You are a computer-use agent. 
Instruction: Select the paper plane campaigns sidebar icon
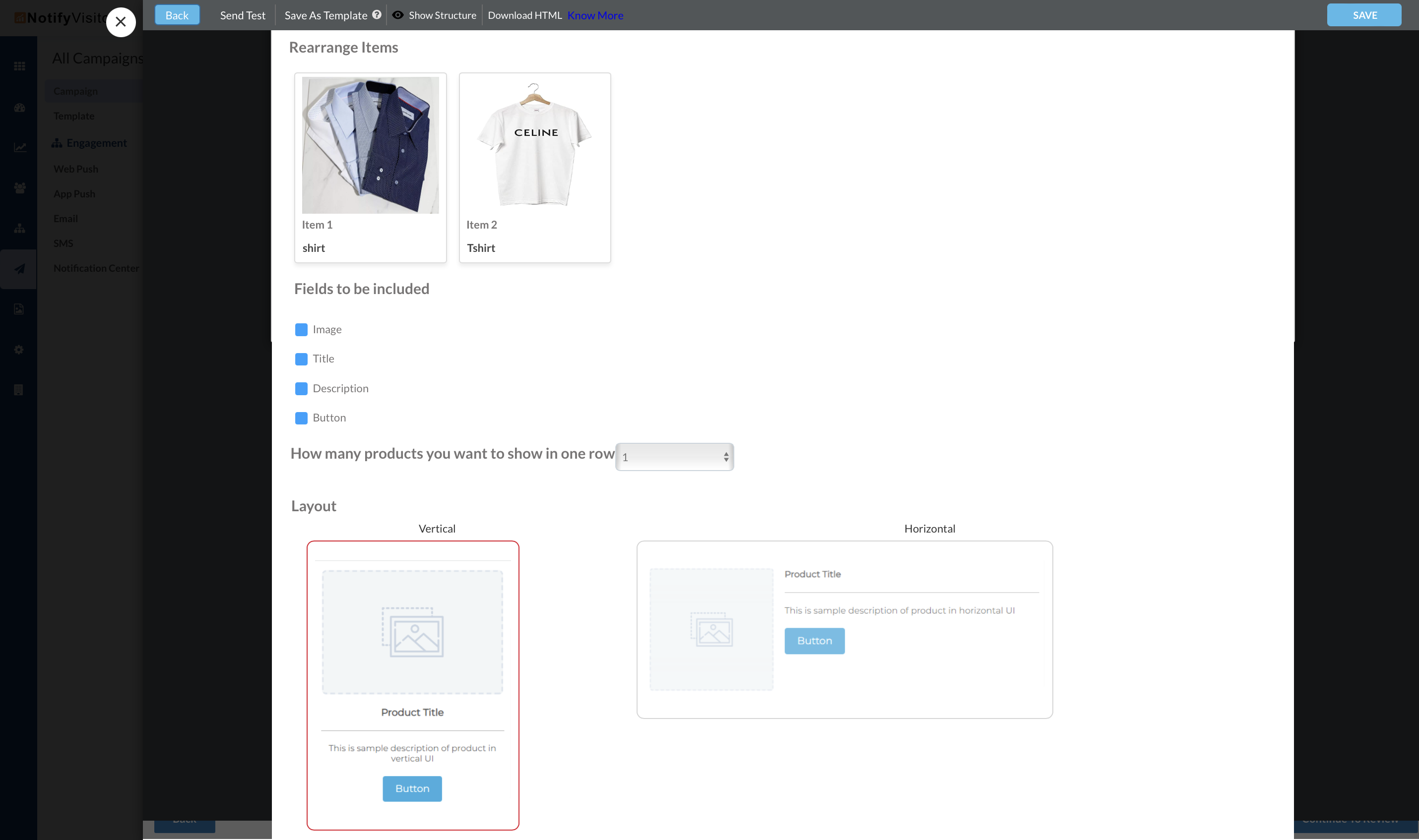pyautogui.click(x=19, y=269)
